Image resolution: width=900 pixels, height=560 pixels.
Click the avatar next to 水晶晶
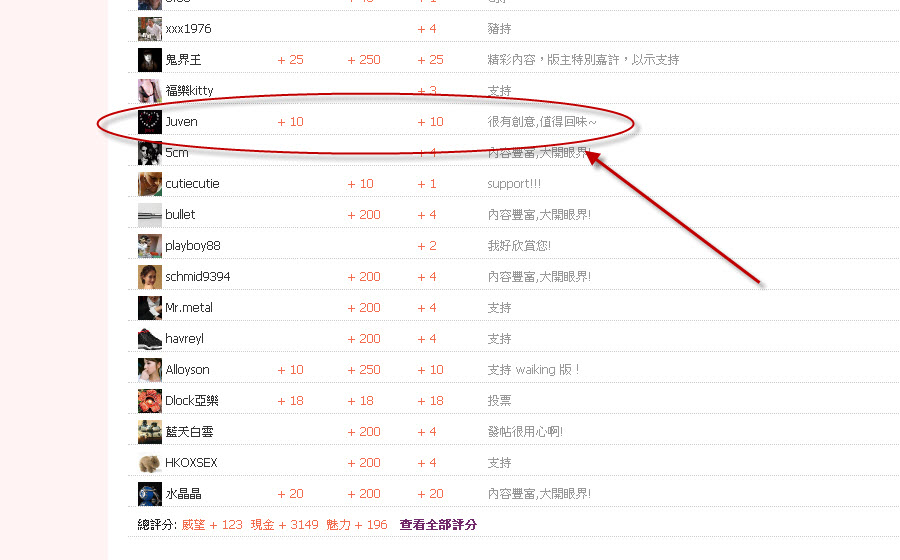pyautogui.click(x=149, y=494)
